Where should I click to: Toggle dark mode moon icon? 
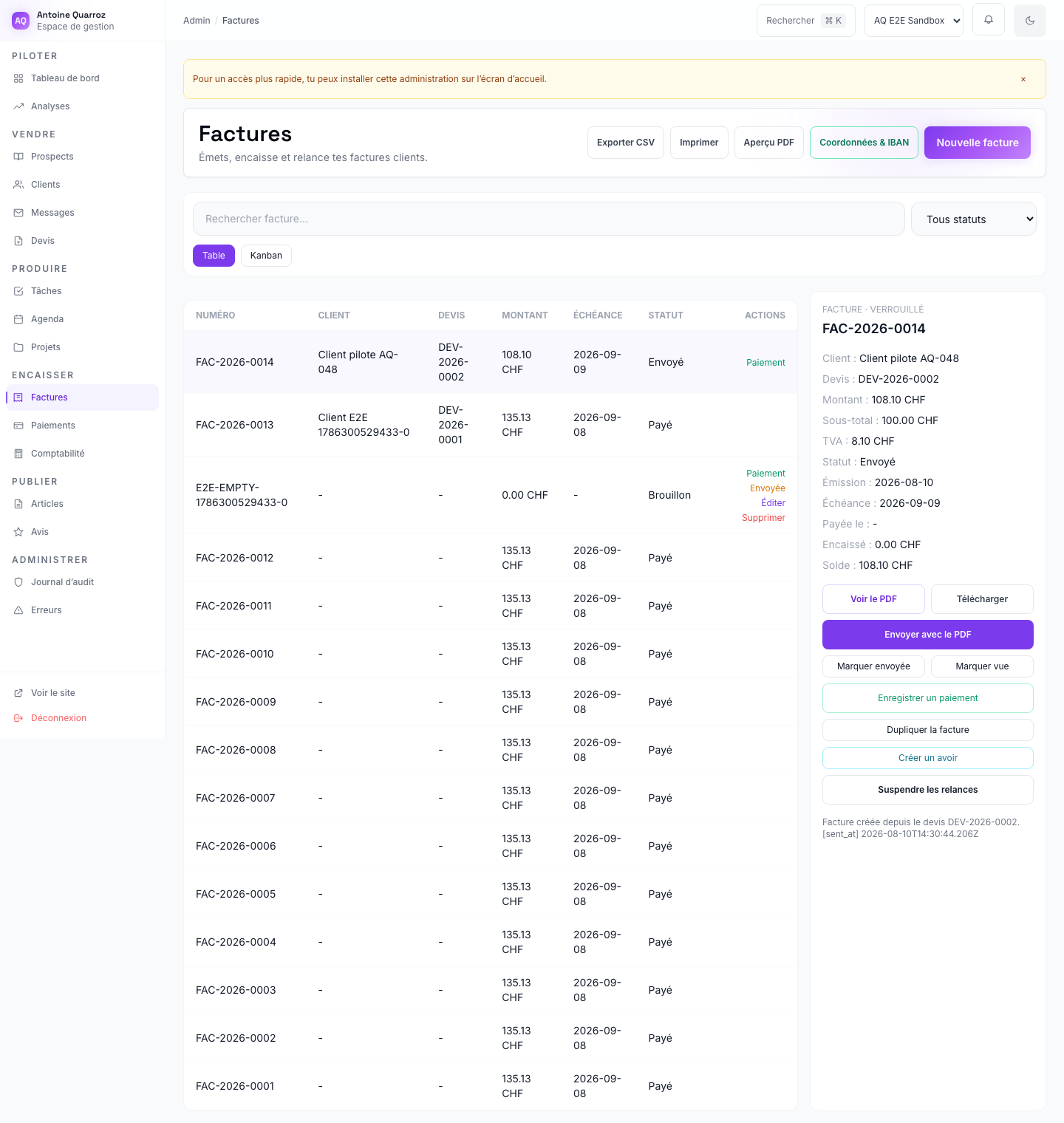[x=1030, y=21]
